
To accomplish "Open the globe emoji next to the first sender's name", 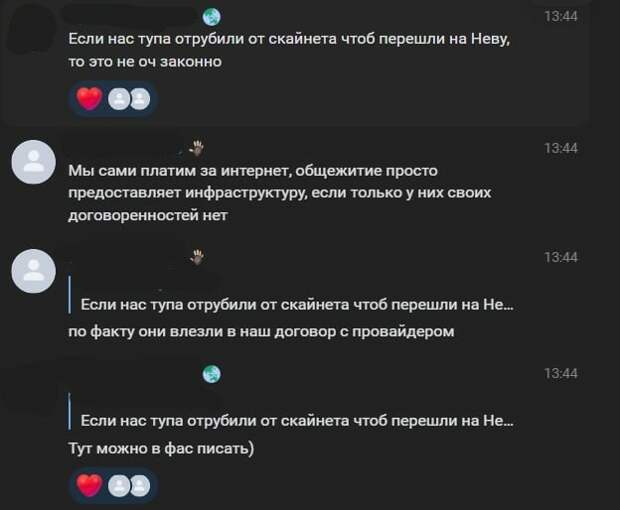I will tap(212, 17).
